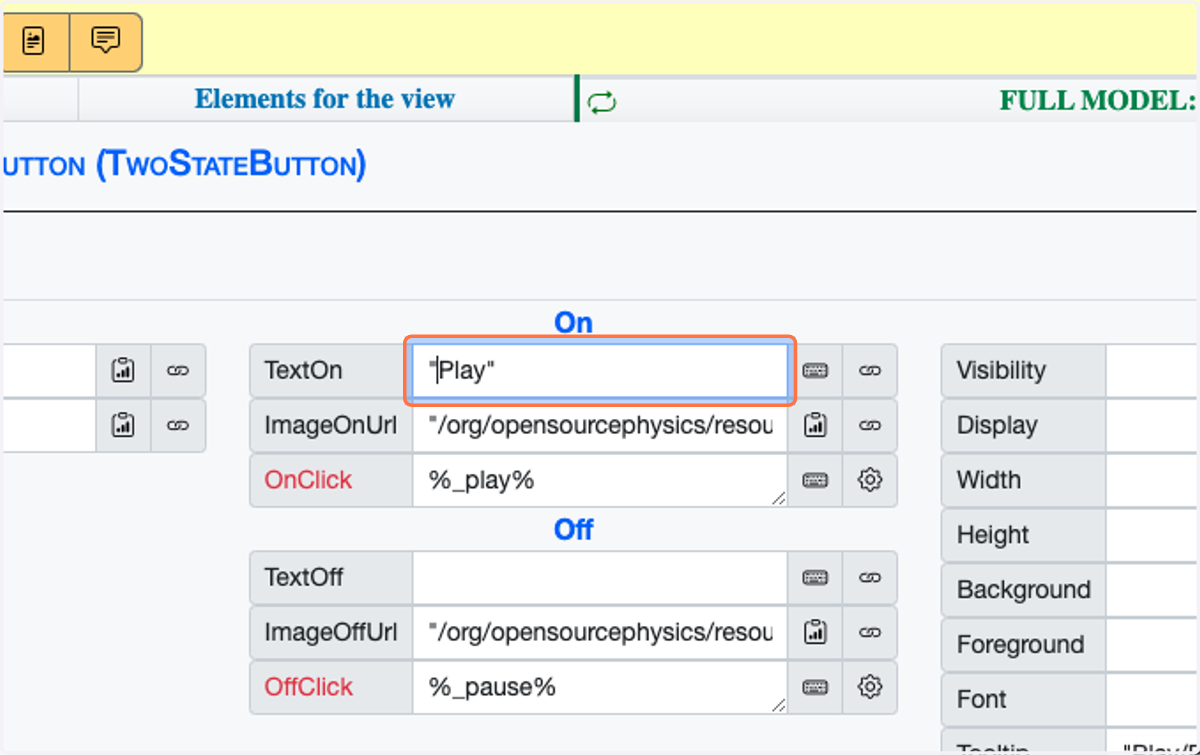Click the empty TextOff field
Screen dimensions: 1200x755
point(600,578)
